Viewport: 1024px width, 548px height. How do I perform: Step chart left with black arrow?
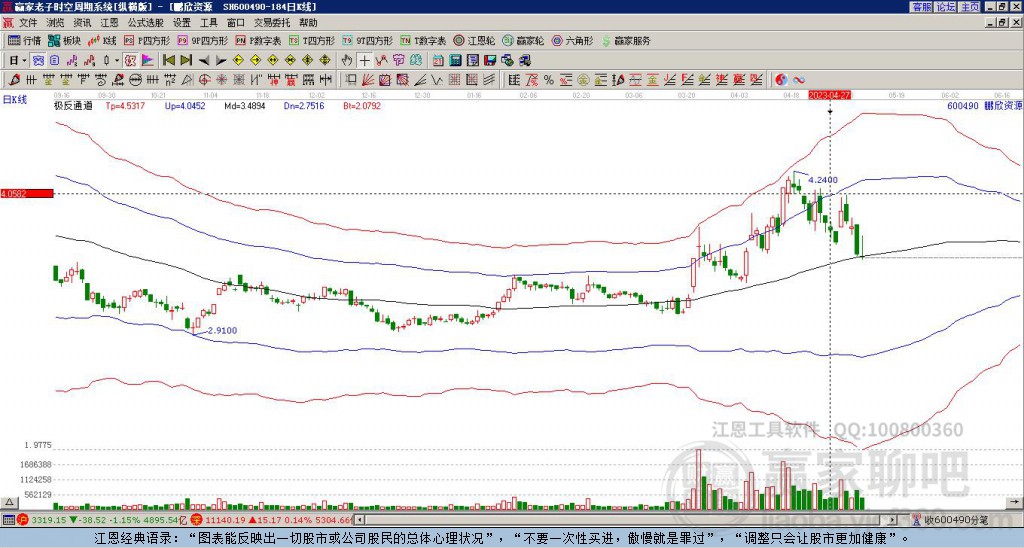point(204,61)
